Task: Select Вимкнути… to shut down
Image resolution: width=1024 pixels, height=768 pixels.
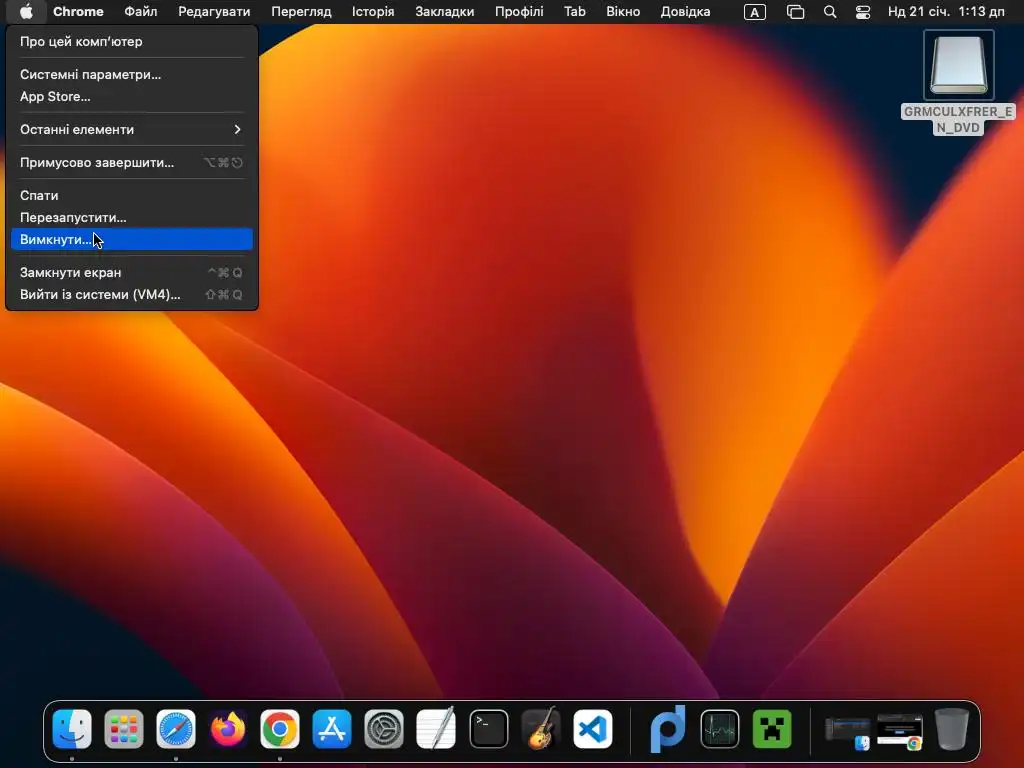Action: 131,239
